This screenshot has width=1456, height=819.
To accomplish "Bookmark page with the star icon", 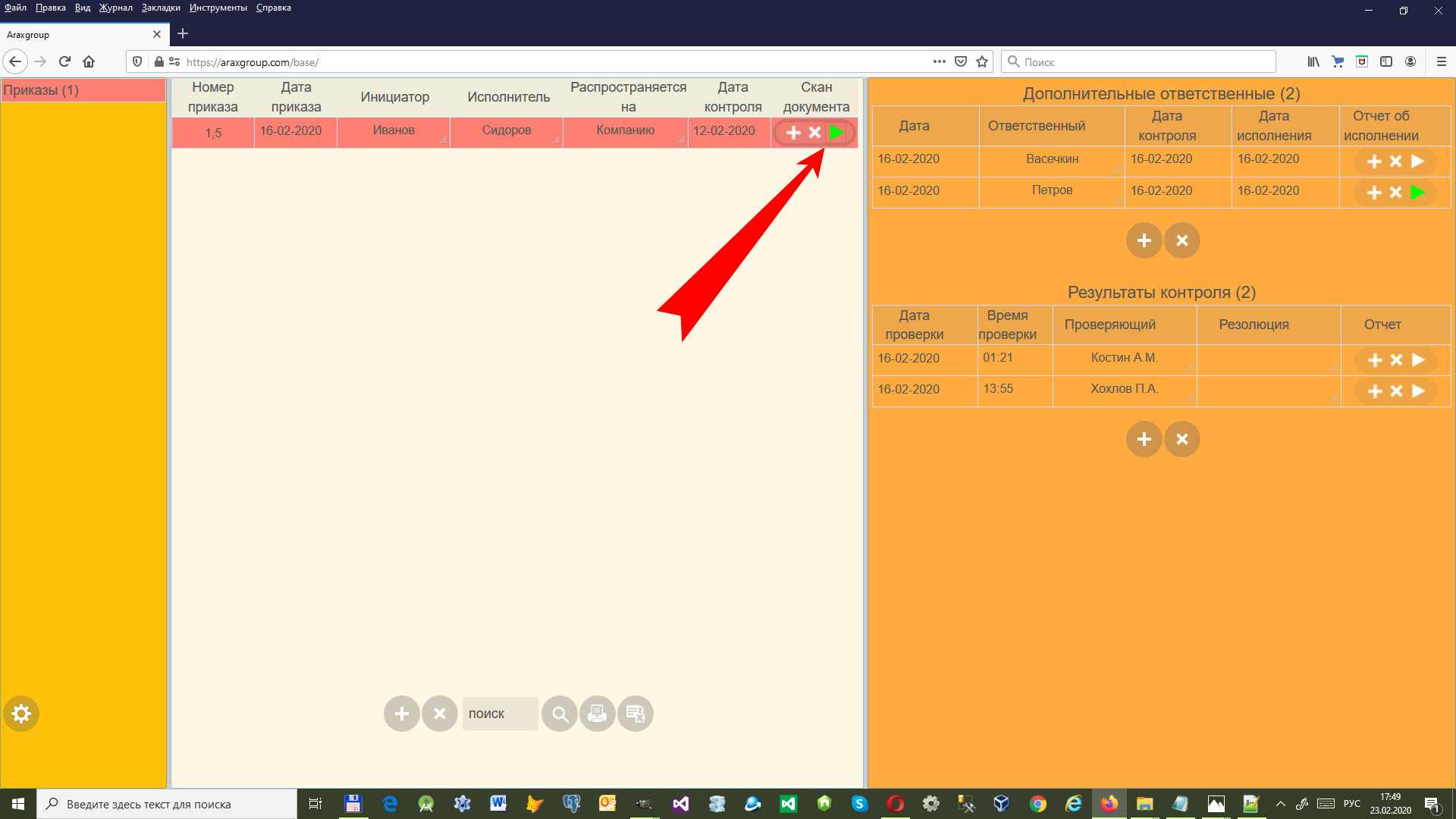I will click(x=982, y=62).
